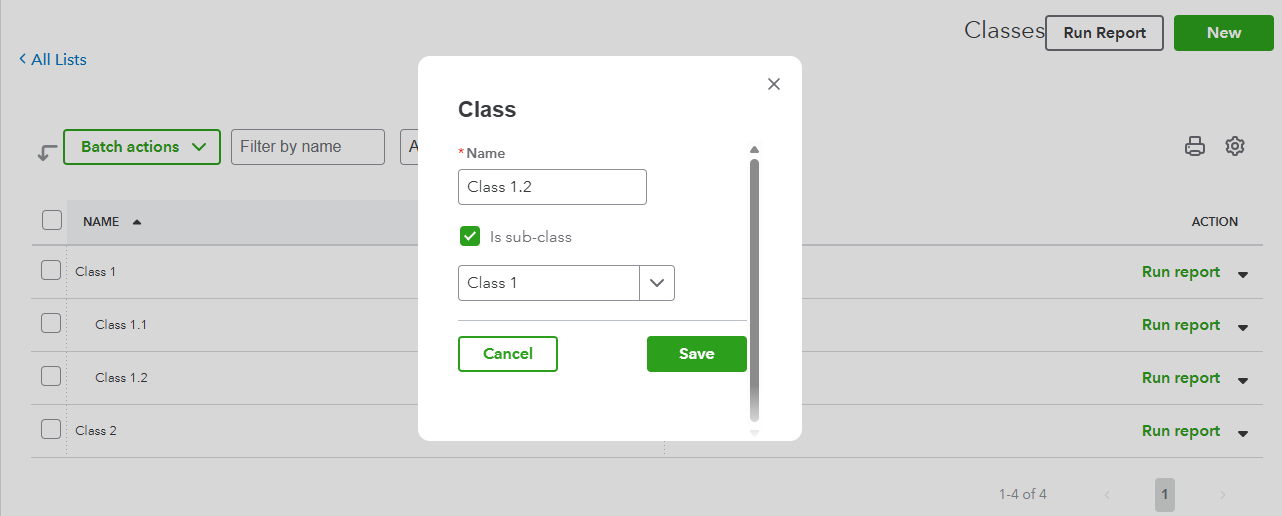Go to previous page arrow

pyautogui.click(x=1107, y=495)
